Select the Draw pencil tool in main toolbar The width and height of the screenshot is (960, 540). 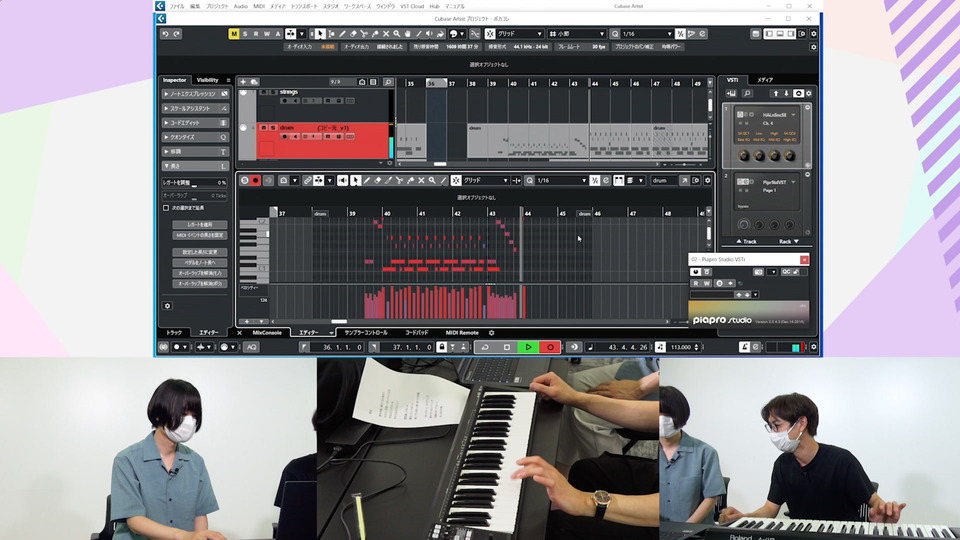click(x=342, y=34)
